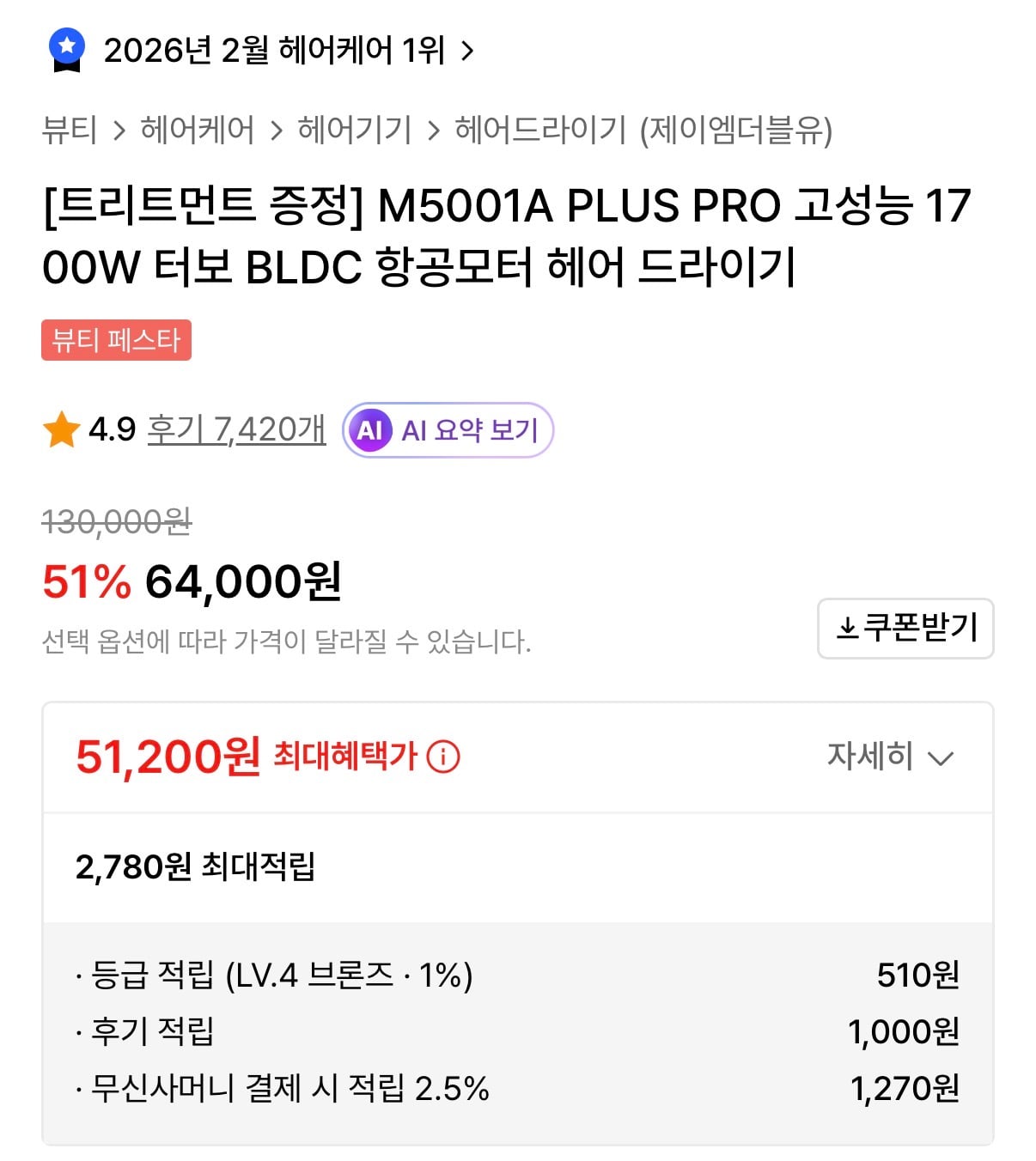Open the 헤어케어 breadcrumb category
The width and height of the screenshot is (1036, 1161).
(198, 130)
